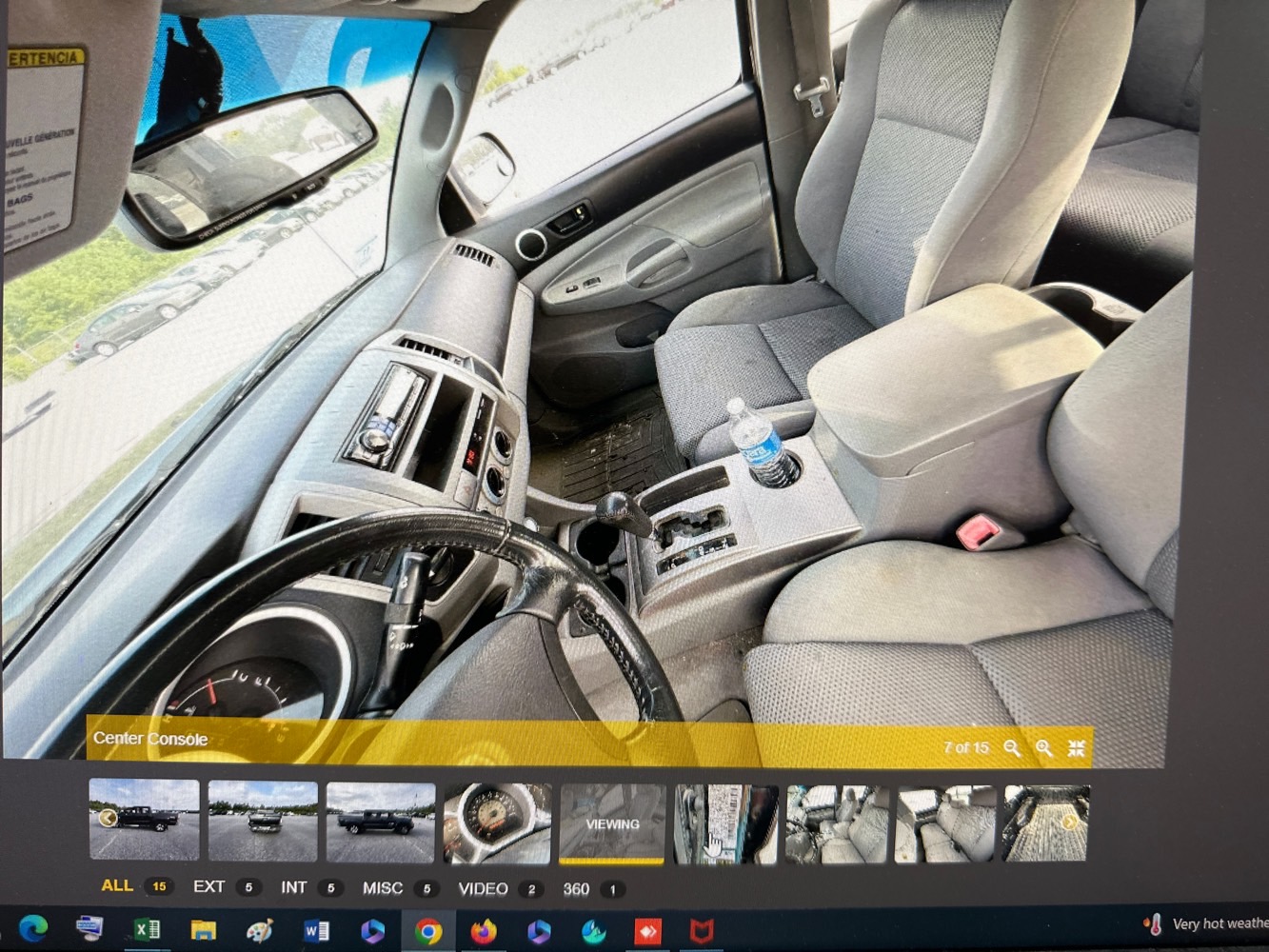Go to next thumbnails with right arrow
Screen dimensions: 1269x952
pos(1068,822)
